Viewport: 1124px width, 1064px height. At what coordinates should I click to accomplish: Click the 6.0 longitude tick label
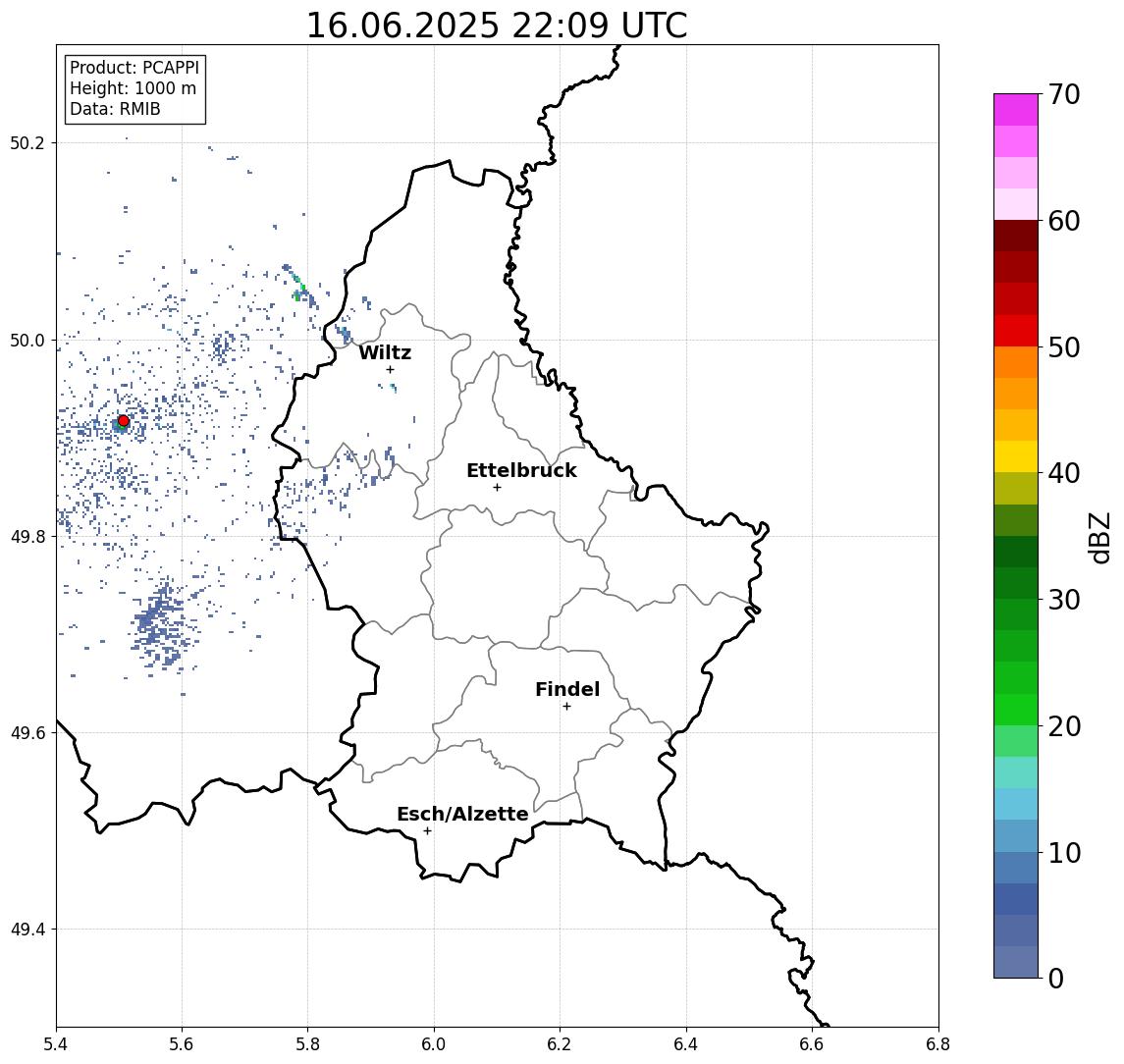click(x=434, y=1044)
